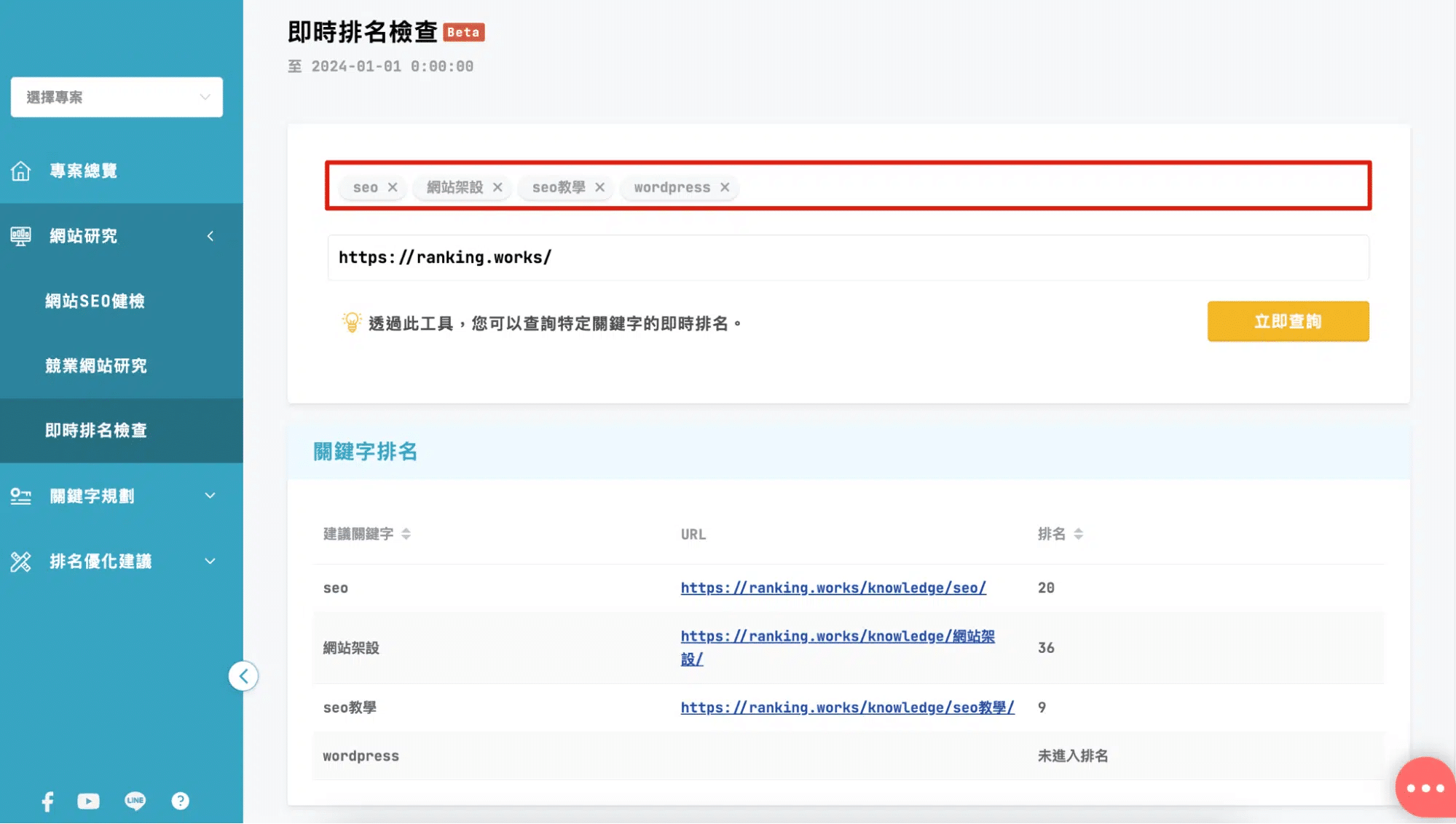Remove the seo keyword tag

click(393, 187)
